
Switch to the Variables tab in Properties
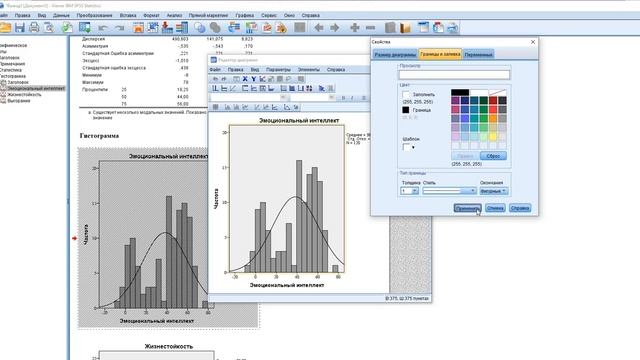tap(479, 54)
